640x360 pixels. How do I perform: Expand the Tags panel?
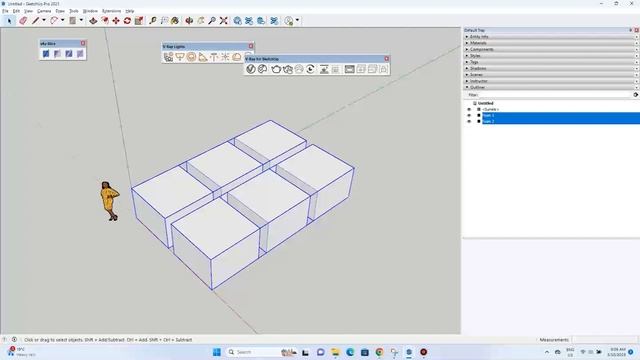tap(467, 62)
